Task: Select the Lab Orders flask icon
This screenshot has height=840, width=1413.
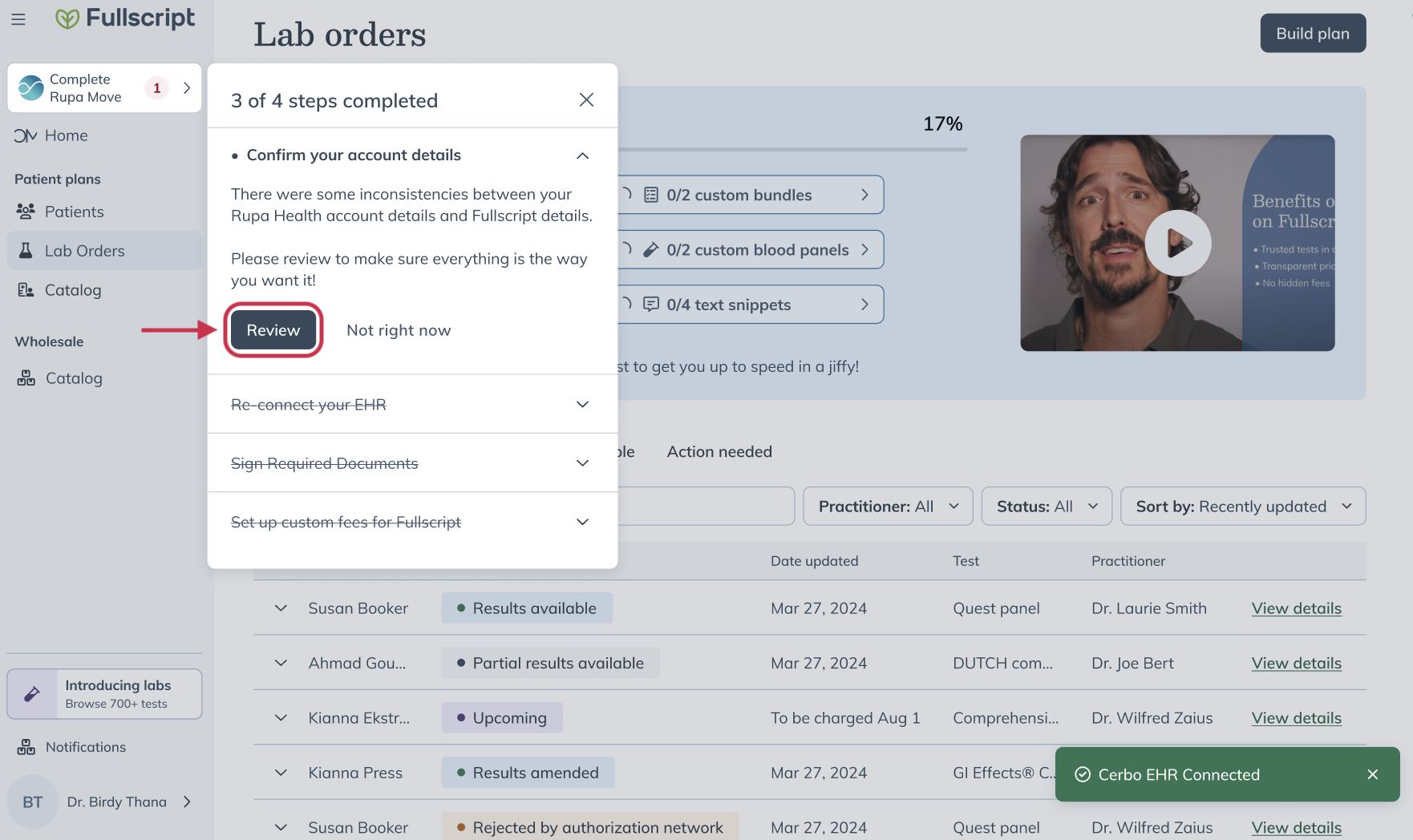Action: 26,250
